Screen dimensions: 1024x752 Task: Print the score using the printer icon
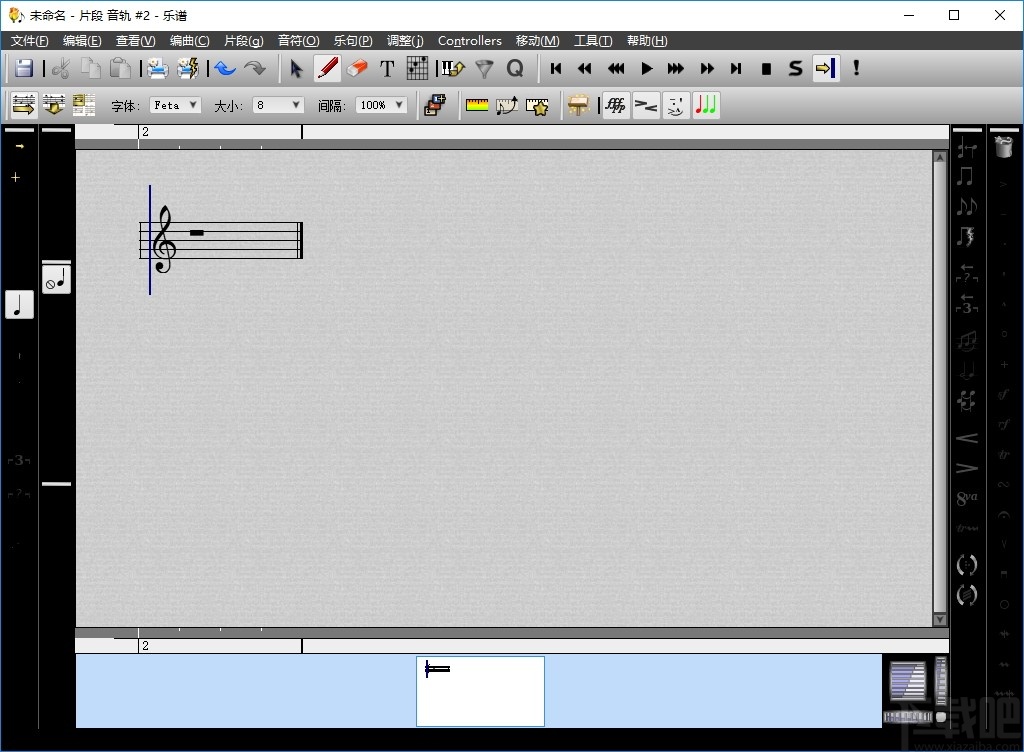click(x=157, y=68)
